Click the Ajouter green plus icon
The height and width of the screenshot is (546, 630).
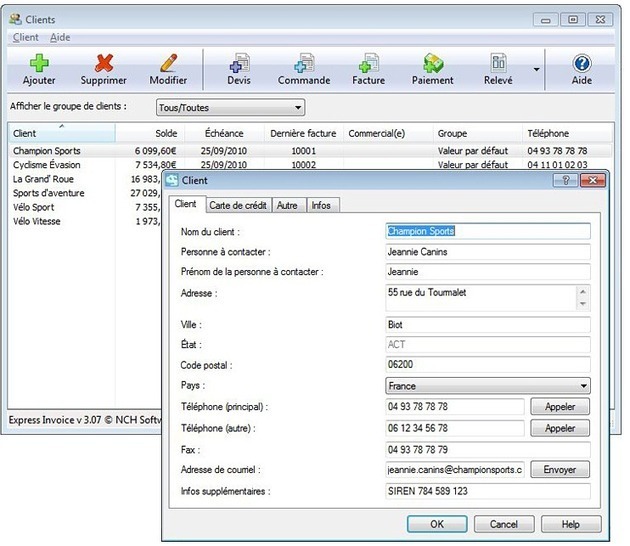39,64
